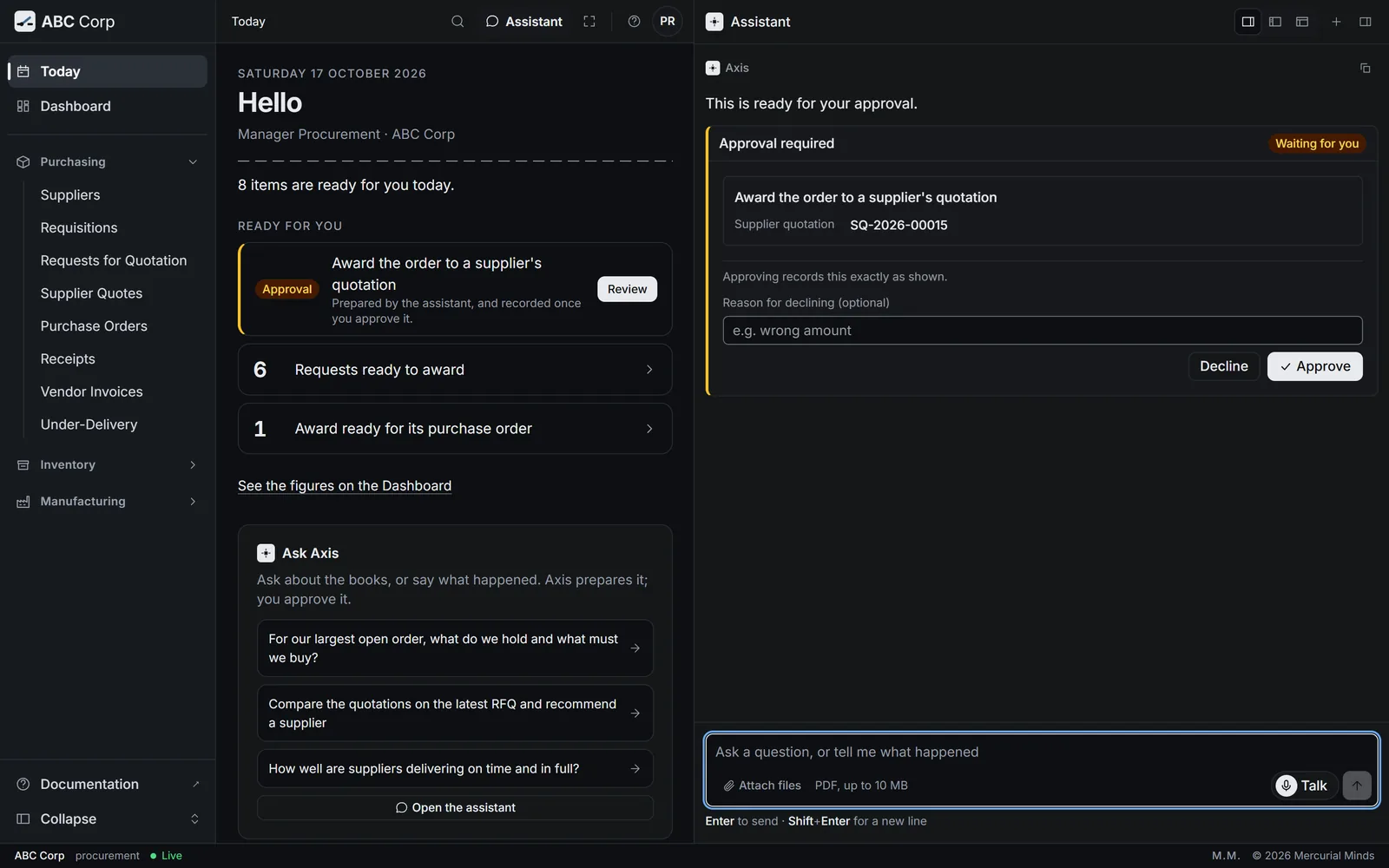The height and width of the screenshot is (868, 1389).
Task: Follow See the figures on the Dashboard link
Action: (x=345, y=486)
